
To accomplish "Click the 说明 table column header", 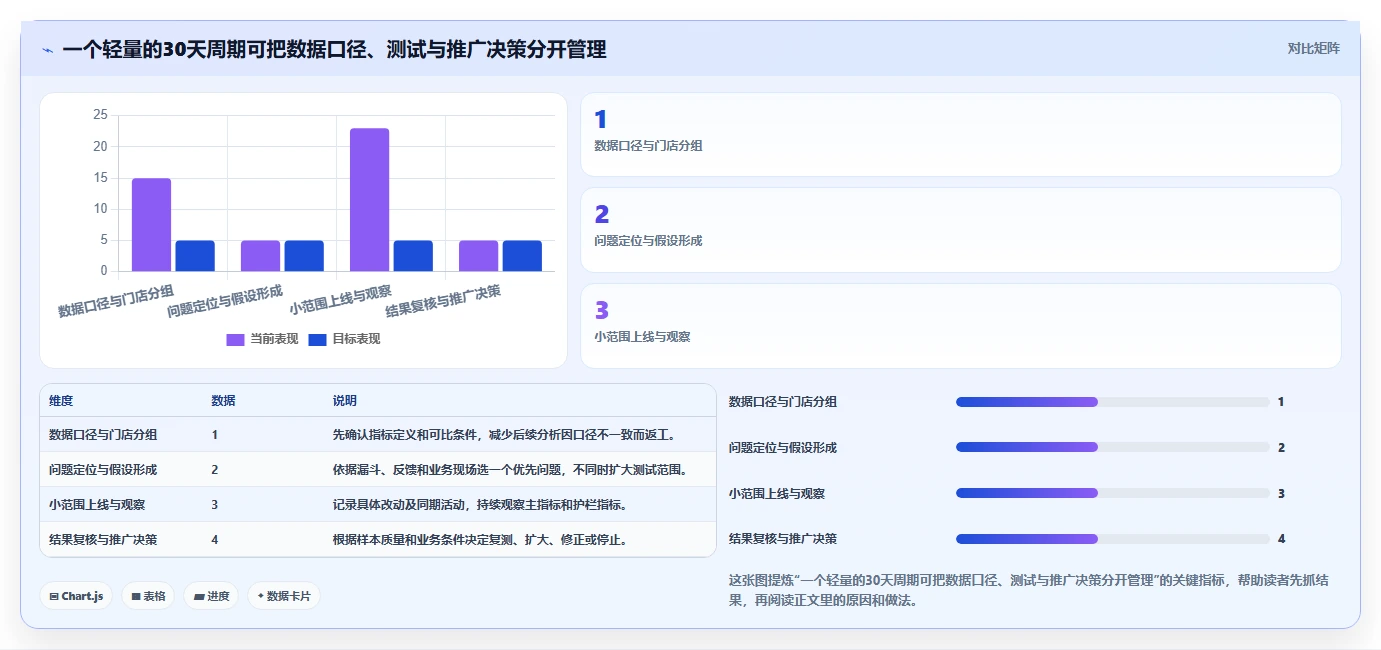I will coord(345,401).
